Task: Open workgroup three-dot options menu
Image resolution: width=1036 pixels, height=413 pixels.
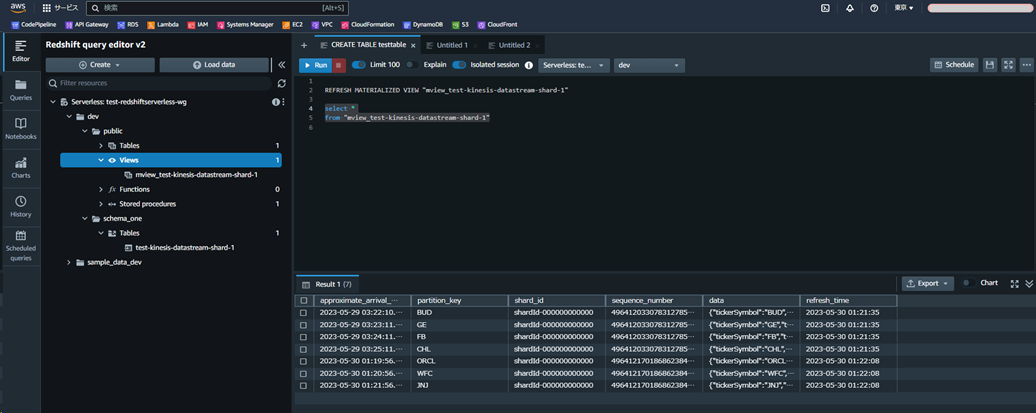Action: click(283, 102)
